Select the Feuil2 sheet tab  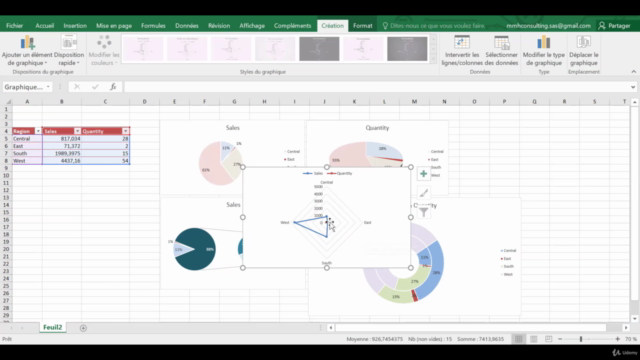point(53,327)
